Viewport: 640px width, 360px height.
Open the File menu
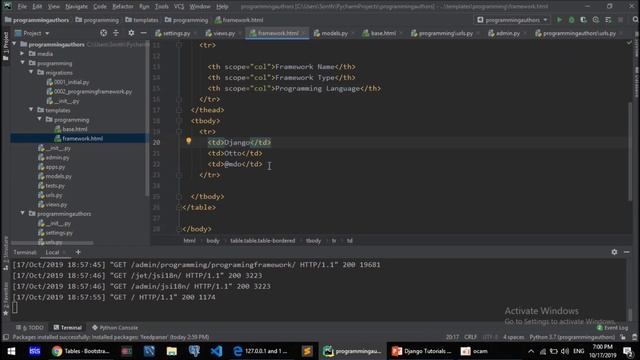point(22,7)
